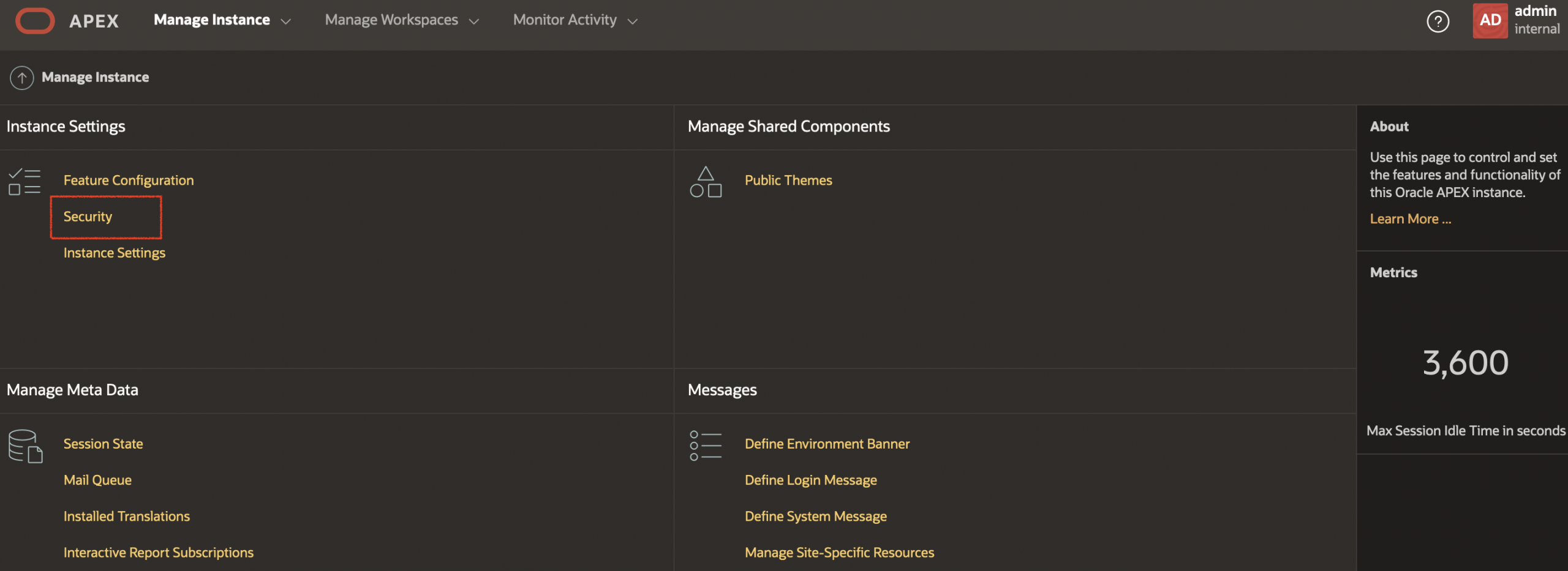
Task: Click the Learn More link
Action: (1410, 218)
